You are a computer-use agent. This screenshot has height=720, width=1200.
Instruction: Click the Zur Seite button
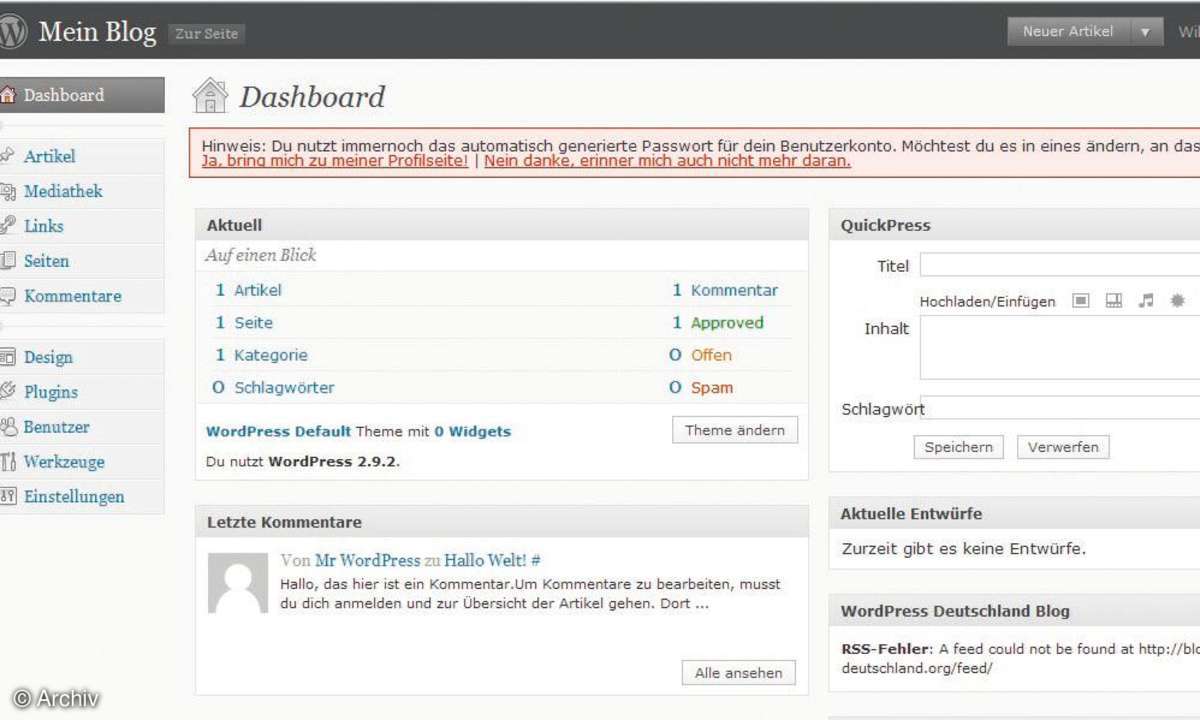tap(207, 33)
